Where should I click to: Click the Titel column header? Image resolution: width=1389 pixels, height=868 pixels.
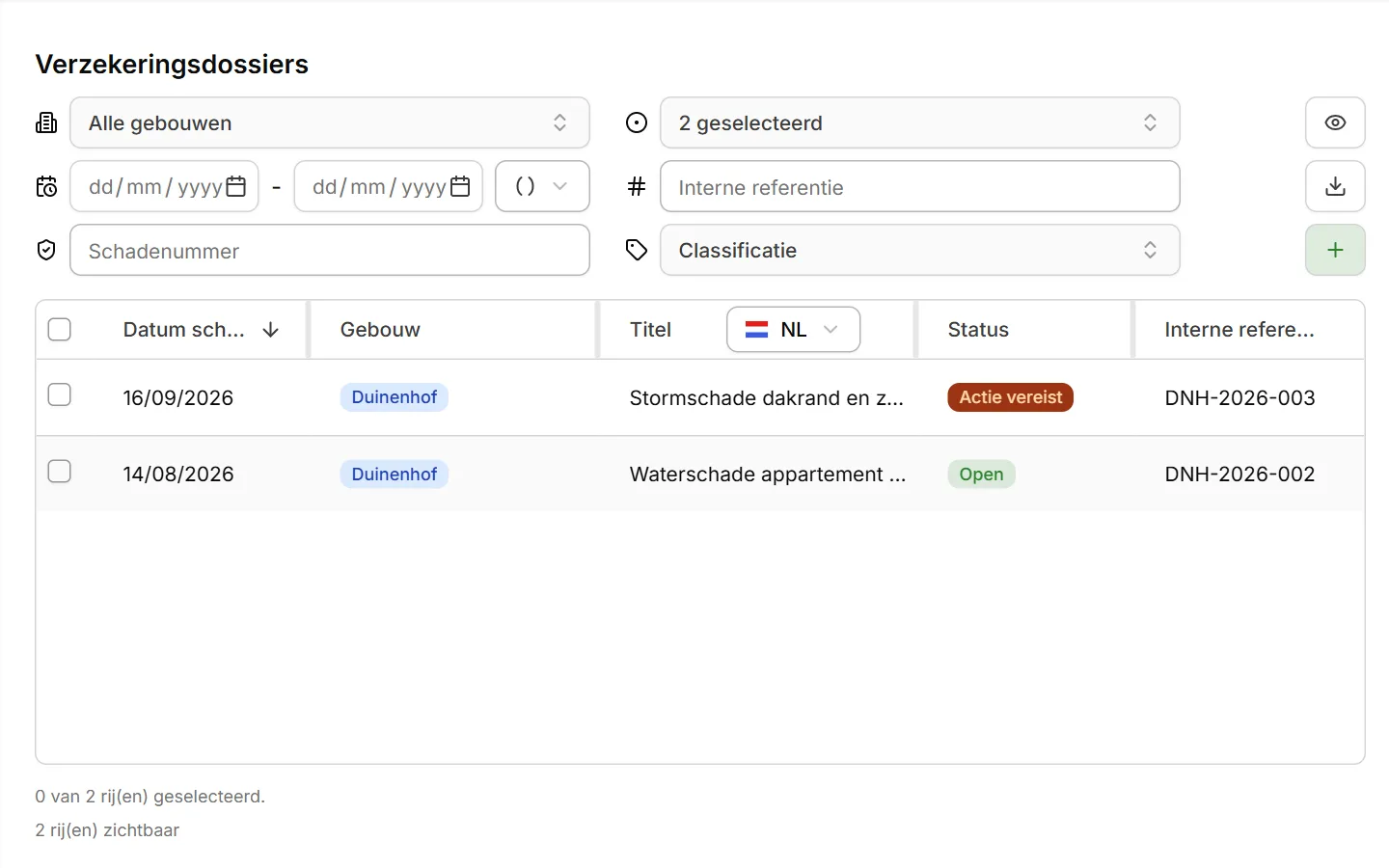click(x=650, y=330)
